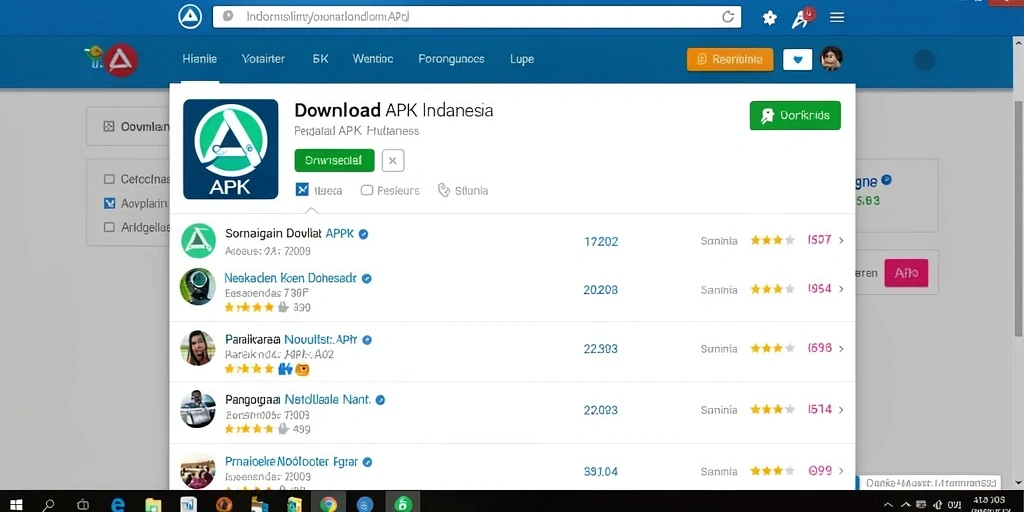1024x512 pixels.
Task: Click the notification icon with red badge
Action: pos(803,18)
